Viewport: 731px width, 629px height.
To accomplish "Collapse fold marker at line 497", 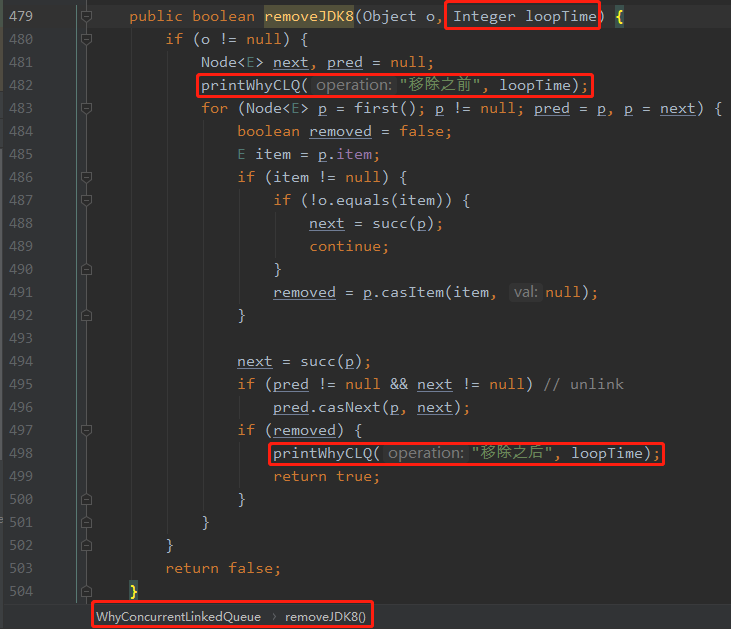I will click(86, 430).
